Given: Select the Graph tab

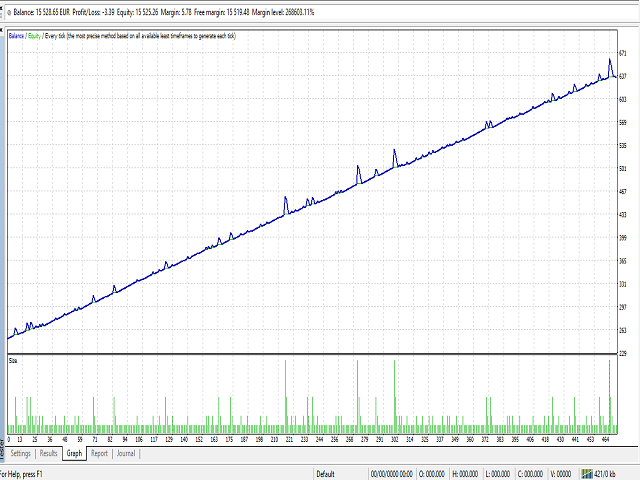Looking at the screenshot, I should click(x=74, y=453).
